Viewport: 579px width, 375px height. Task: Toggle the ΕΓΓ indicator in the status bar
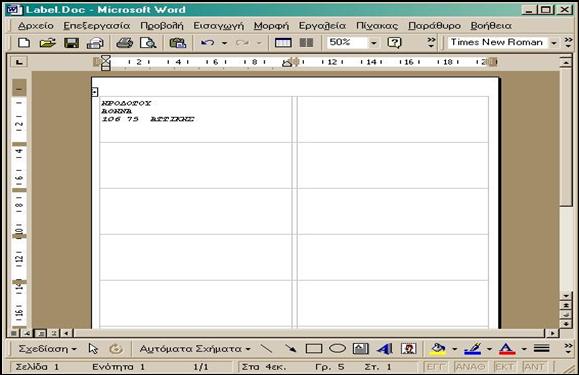436,367
